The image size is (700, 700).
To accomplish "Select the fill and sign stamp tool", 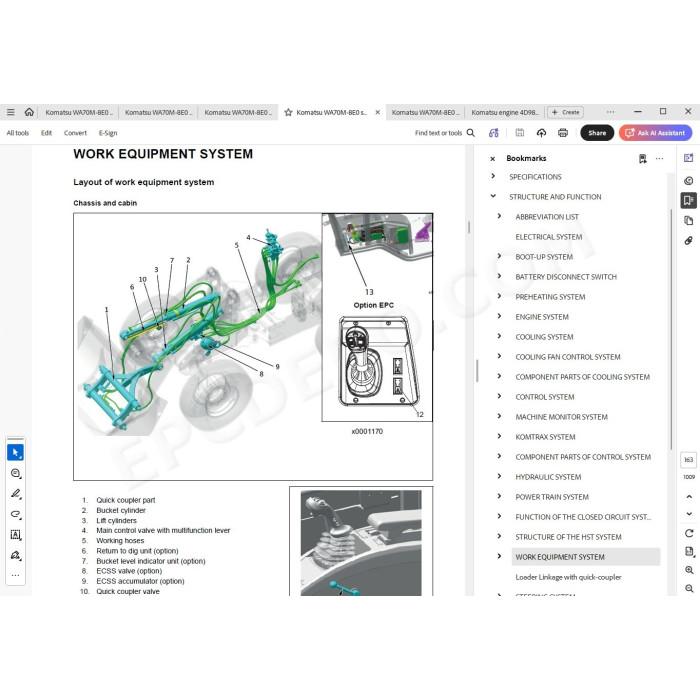I will tap(16, 555).
